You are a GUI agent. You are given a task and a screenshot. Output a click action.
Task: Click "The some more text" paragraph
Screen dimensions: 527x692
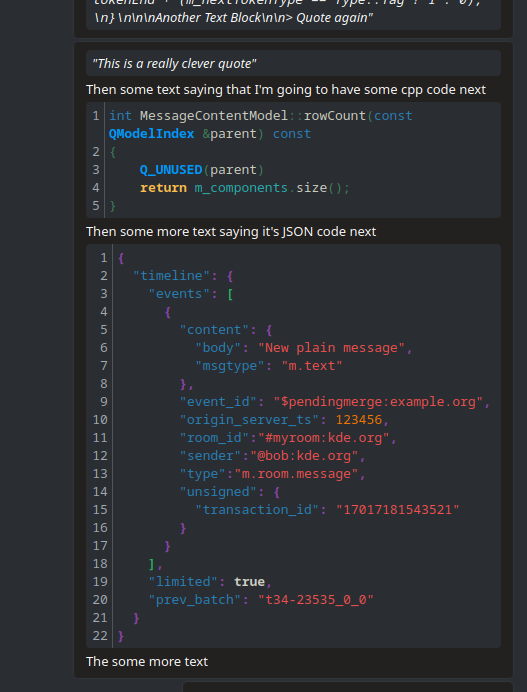147,662
